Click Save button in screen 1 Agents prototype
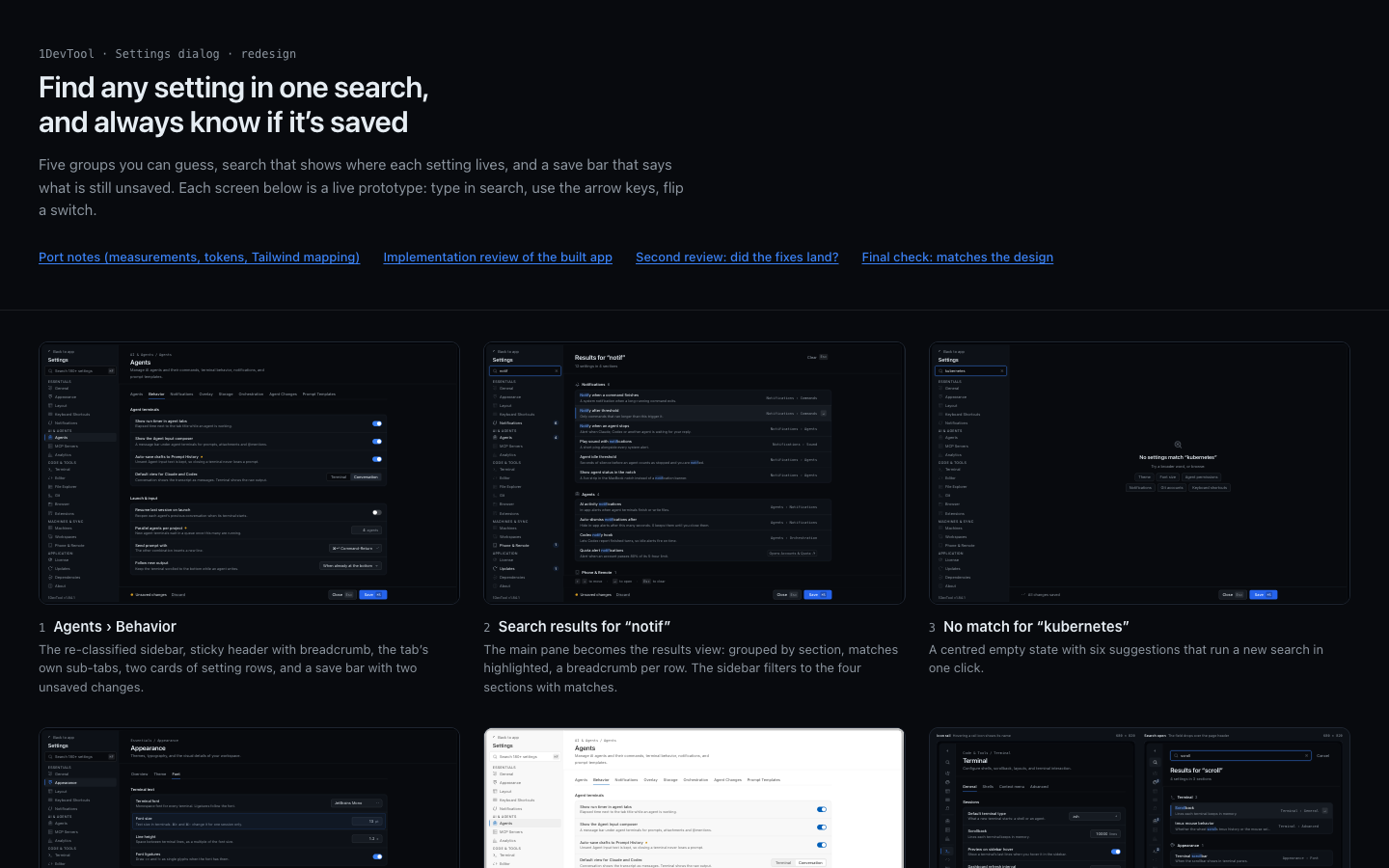 (373, 594)
